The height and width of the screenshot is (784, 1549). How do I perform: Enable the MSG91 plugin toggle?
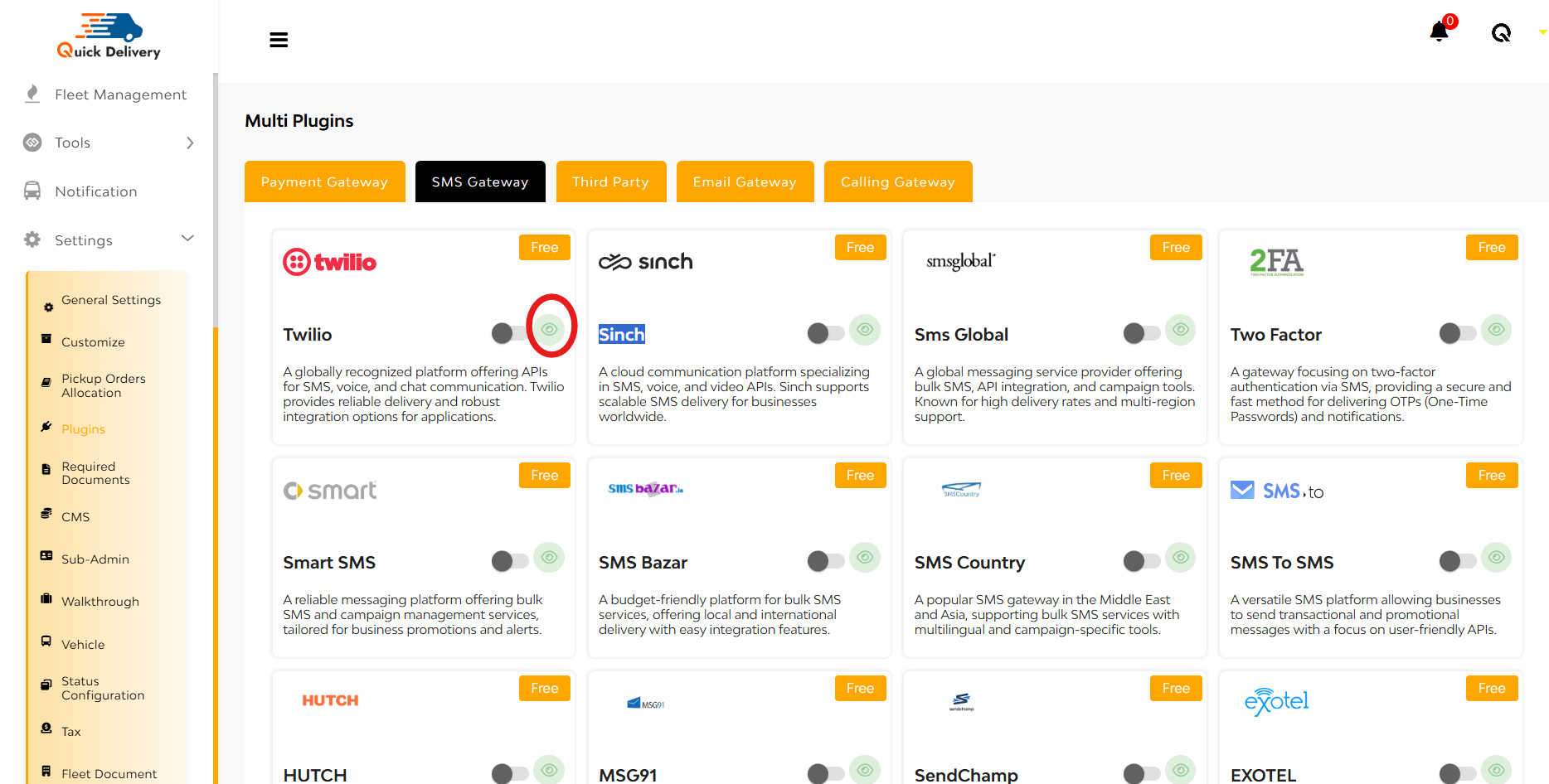826,774
